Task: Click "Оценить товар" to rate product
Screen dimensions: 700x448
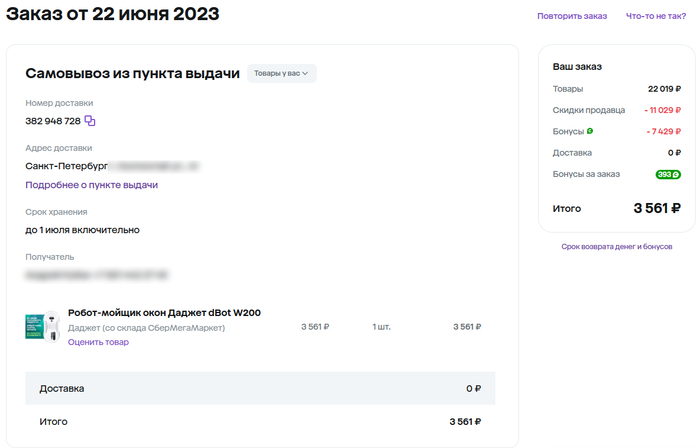Action: coord(98,342)
